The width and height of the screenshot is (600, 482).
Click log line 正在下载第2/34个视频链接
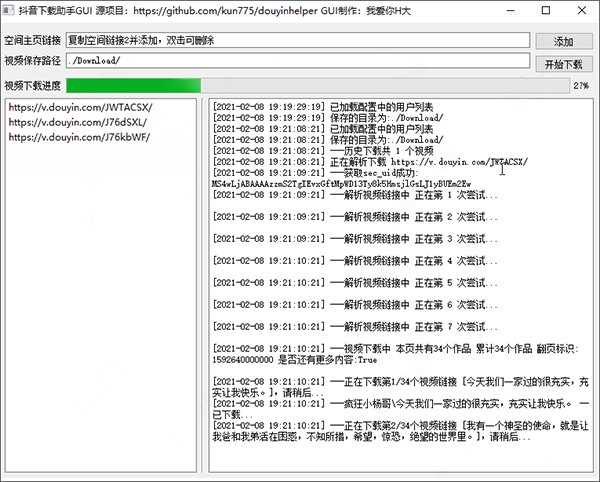(400, 431)
